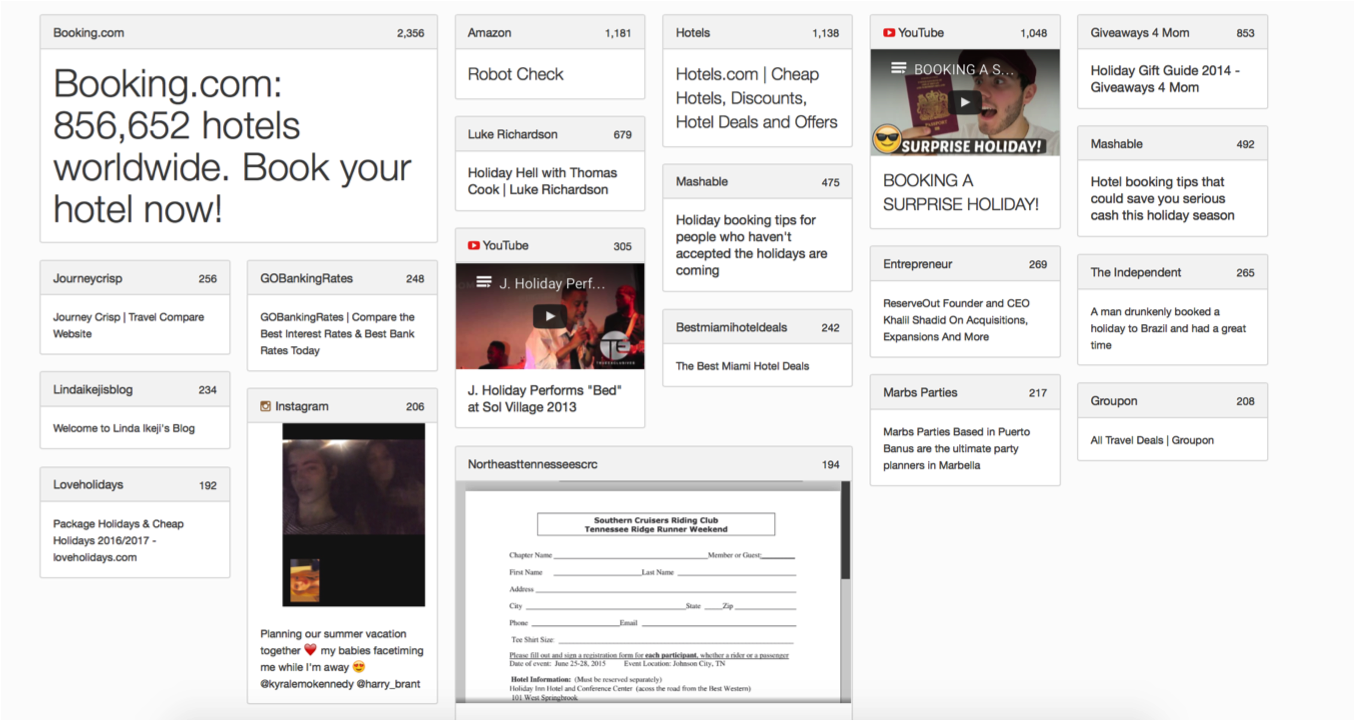Open The Best Miami Hotel Deals link
1355x721 pixels.
(742, 366)
